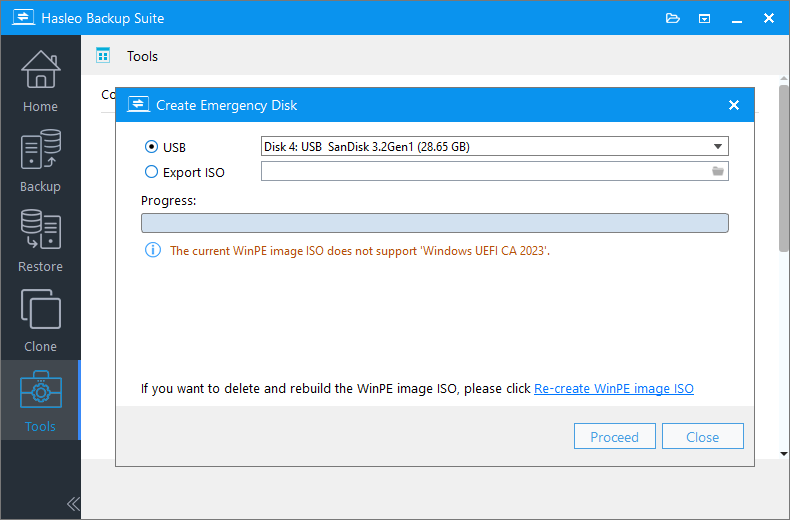Click the Re-create WinPE image ISO link
Screen dimensions: 790x520
coord(614,388)
